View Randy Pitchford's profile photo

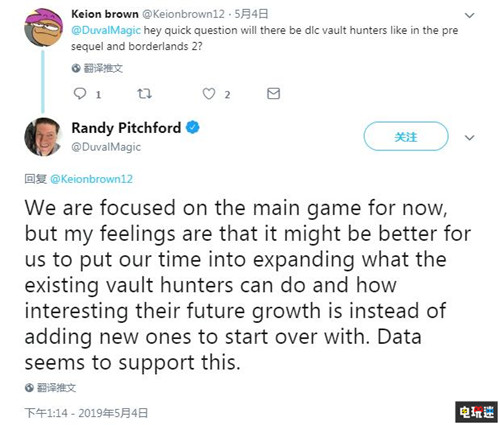coord(43,137)
